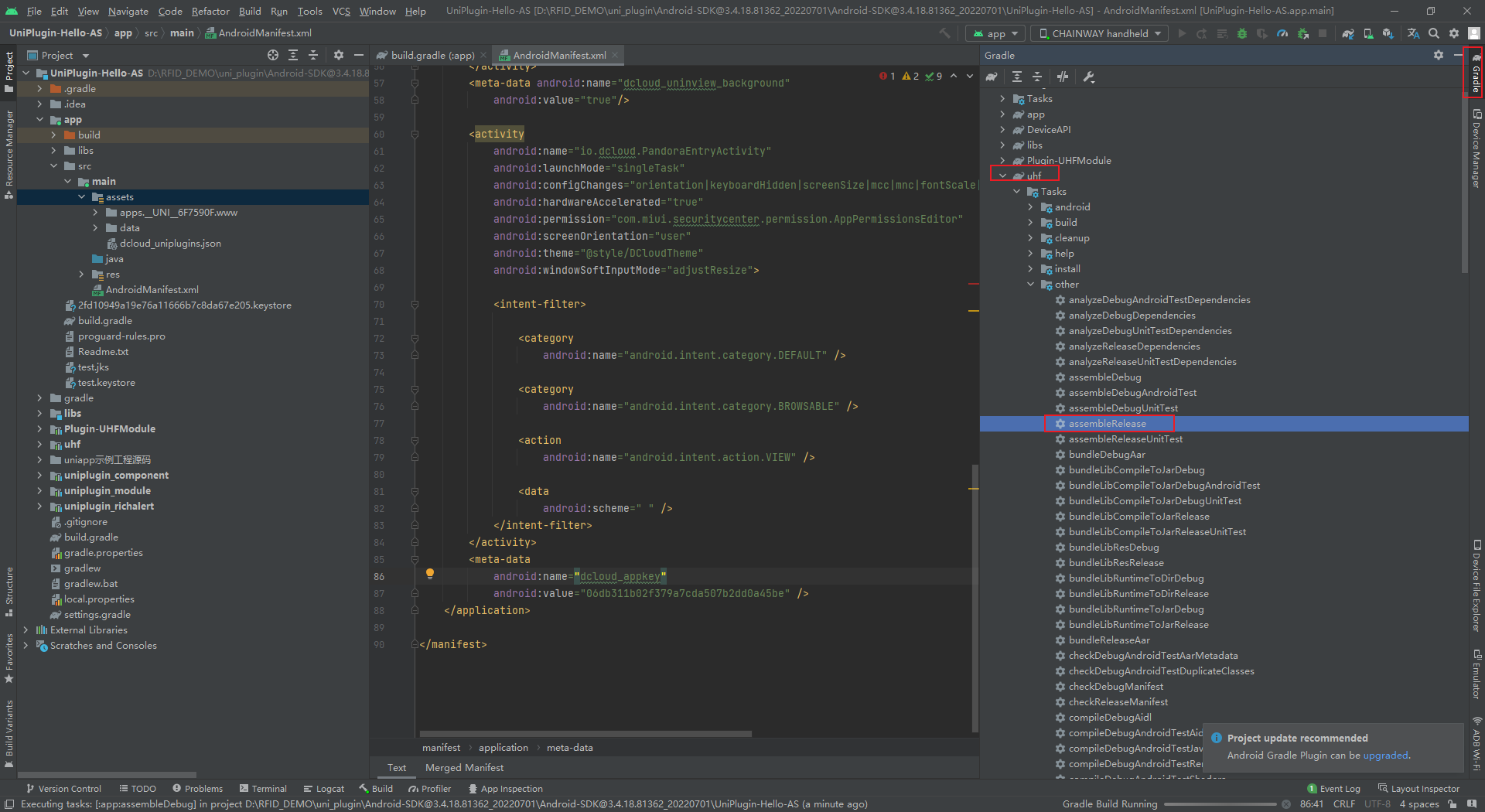Expand all in Project panel
The height and width of the screenshot is (812, 1485).
pyautogui.click(x=293, y=55)
